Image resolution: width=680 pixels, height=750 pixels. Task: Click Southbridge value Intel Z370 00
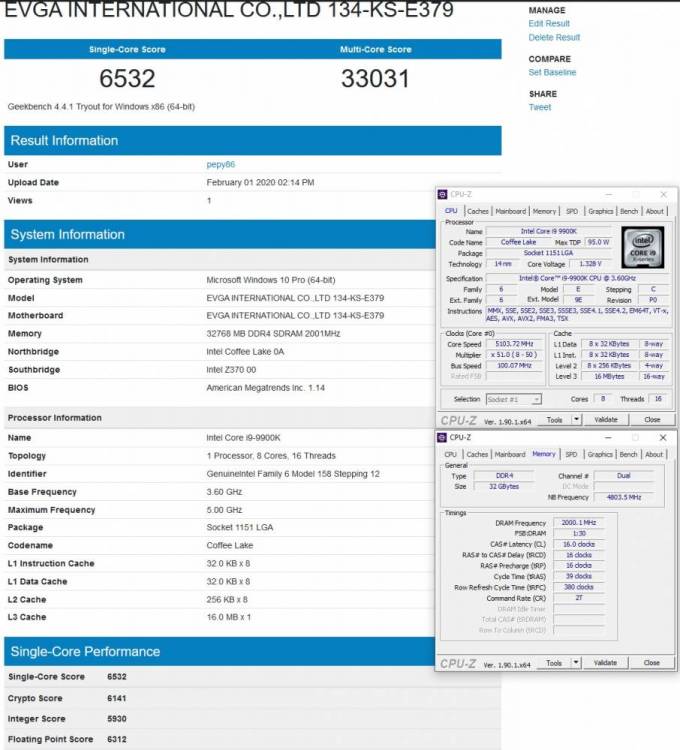[231, 370]
